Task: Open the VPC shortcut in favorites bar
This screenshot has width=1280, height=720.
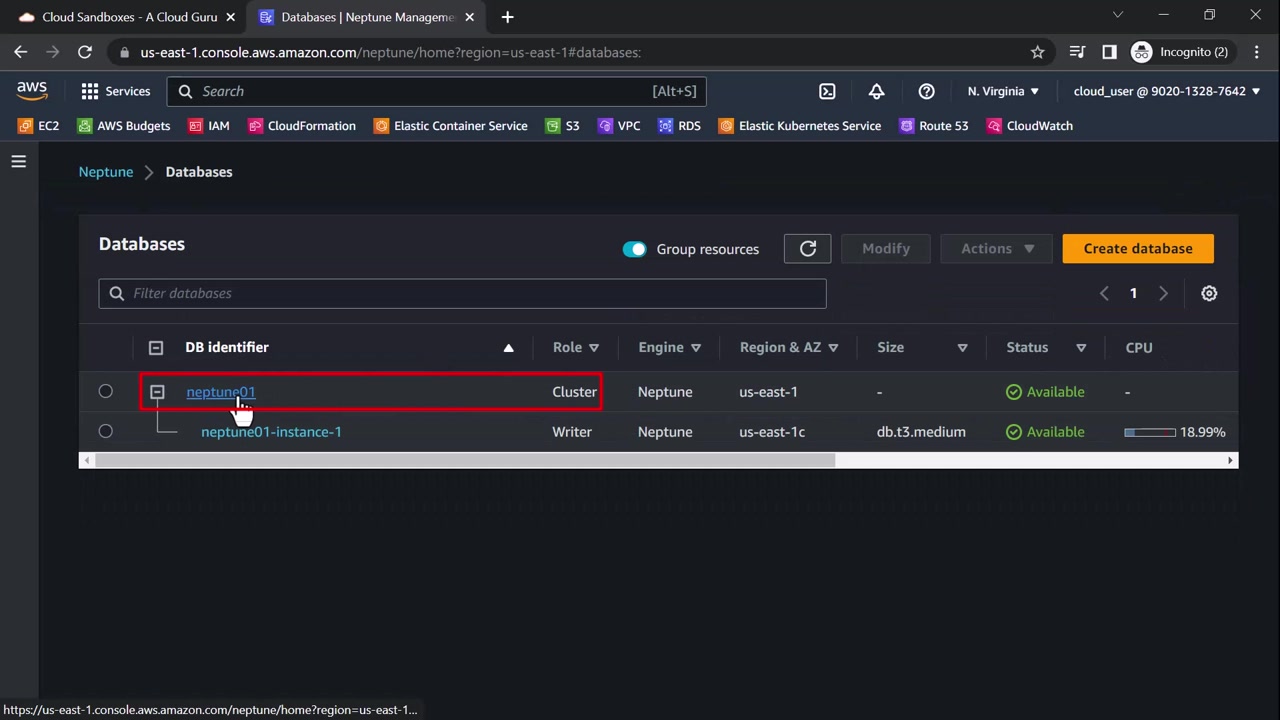Action: [619, 126]
